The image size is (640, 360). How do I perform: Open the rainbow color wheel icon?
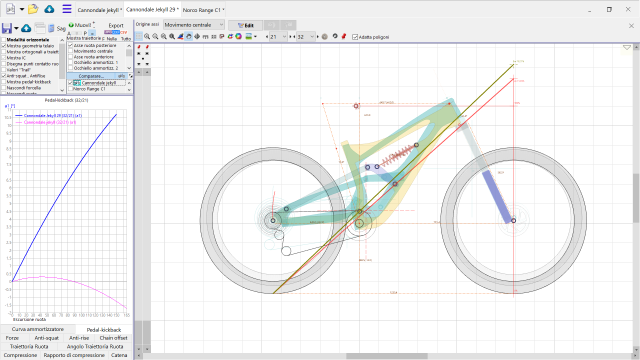click(x=239, y=37)
